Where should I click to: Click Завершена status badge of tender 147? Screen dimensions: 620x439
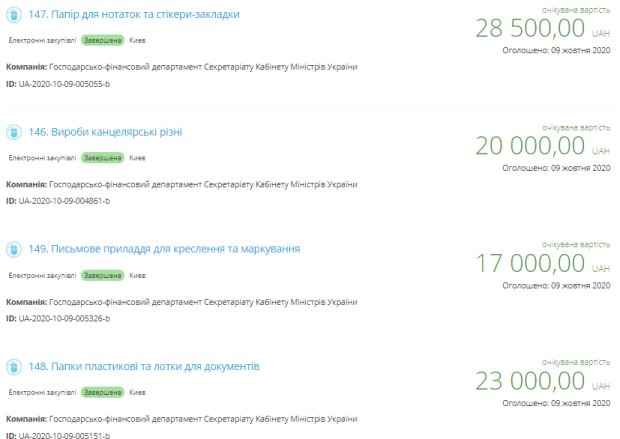103,41
